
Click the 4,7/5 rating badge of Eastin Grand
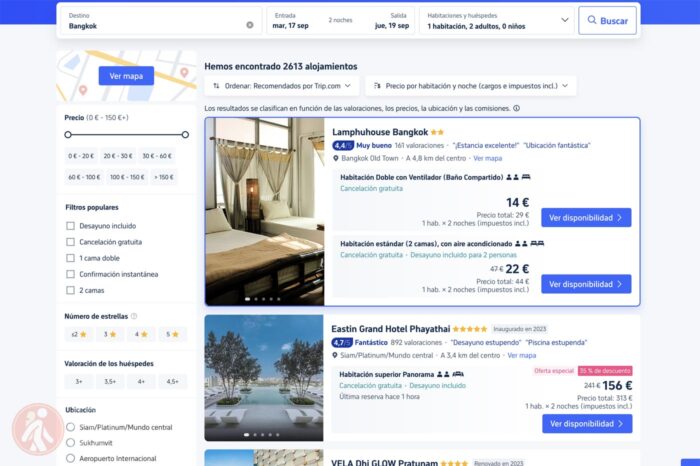(342, 343)
